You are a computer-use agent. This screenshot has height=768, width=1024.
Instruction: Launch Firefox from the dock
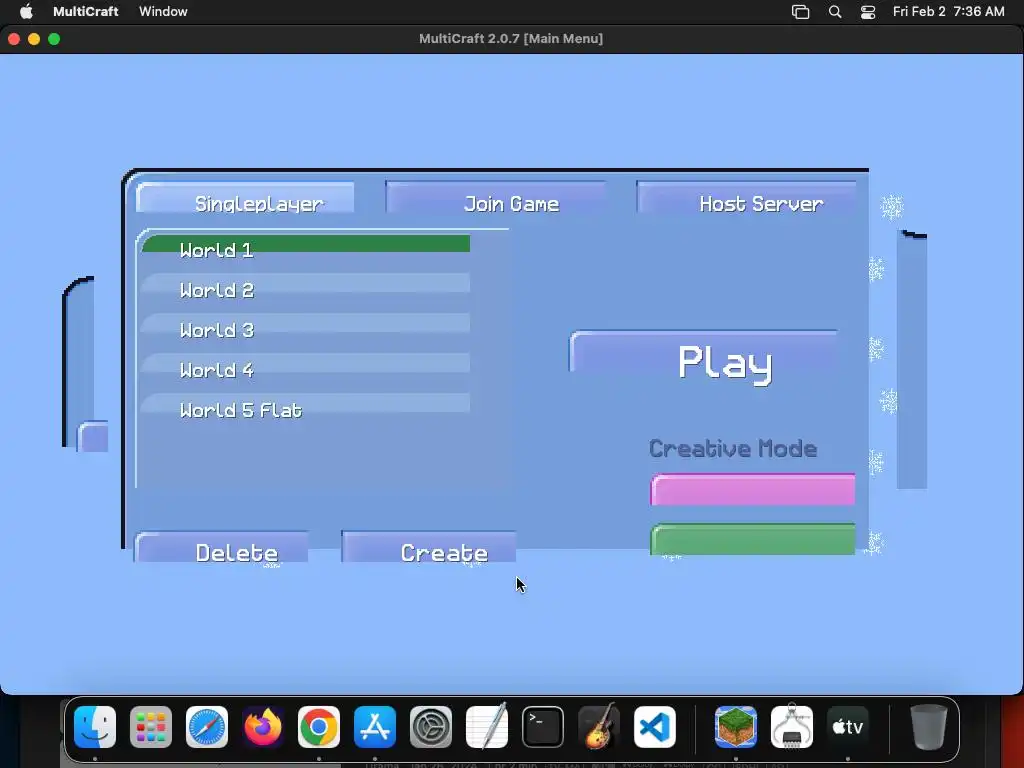263,727
